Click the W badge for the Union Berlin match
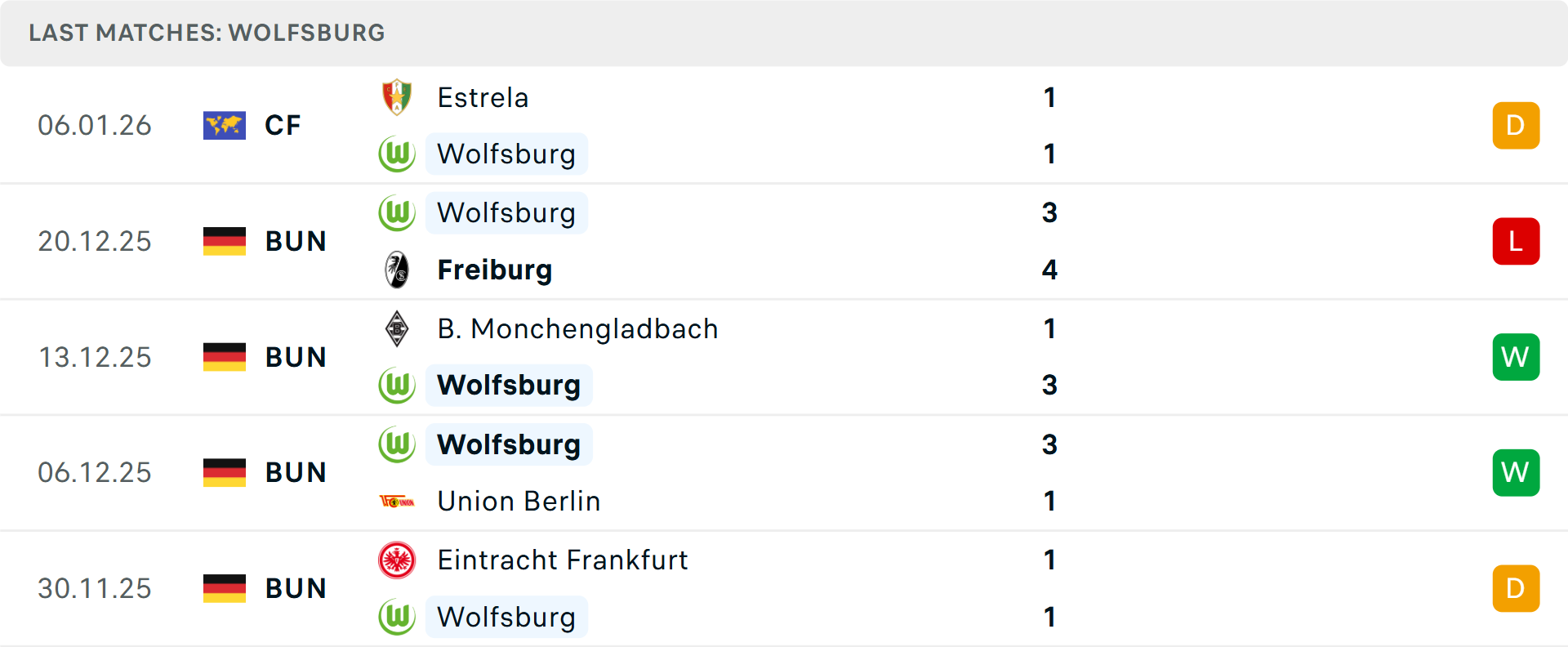Viewport: 1568px width, 647px height. (1516, 472)
